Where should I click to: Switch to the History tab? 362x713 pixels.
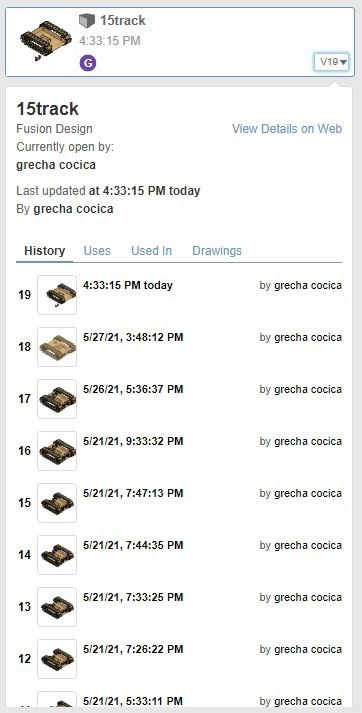click(45, 251)
